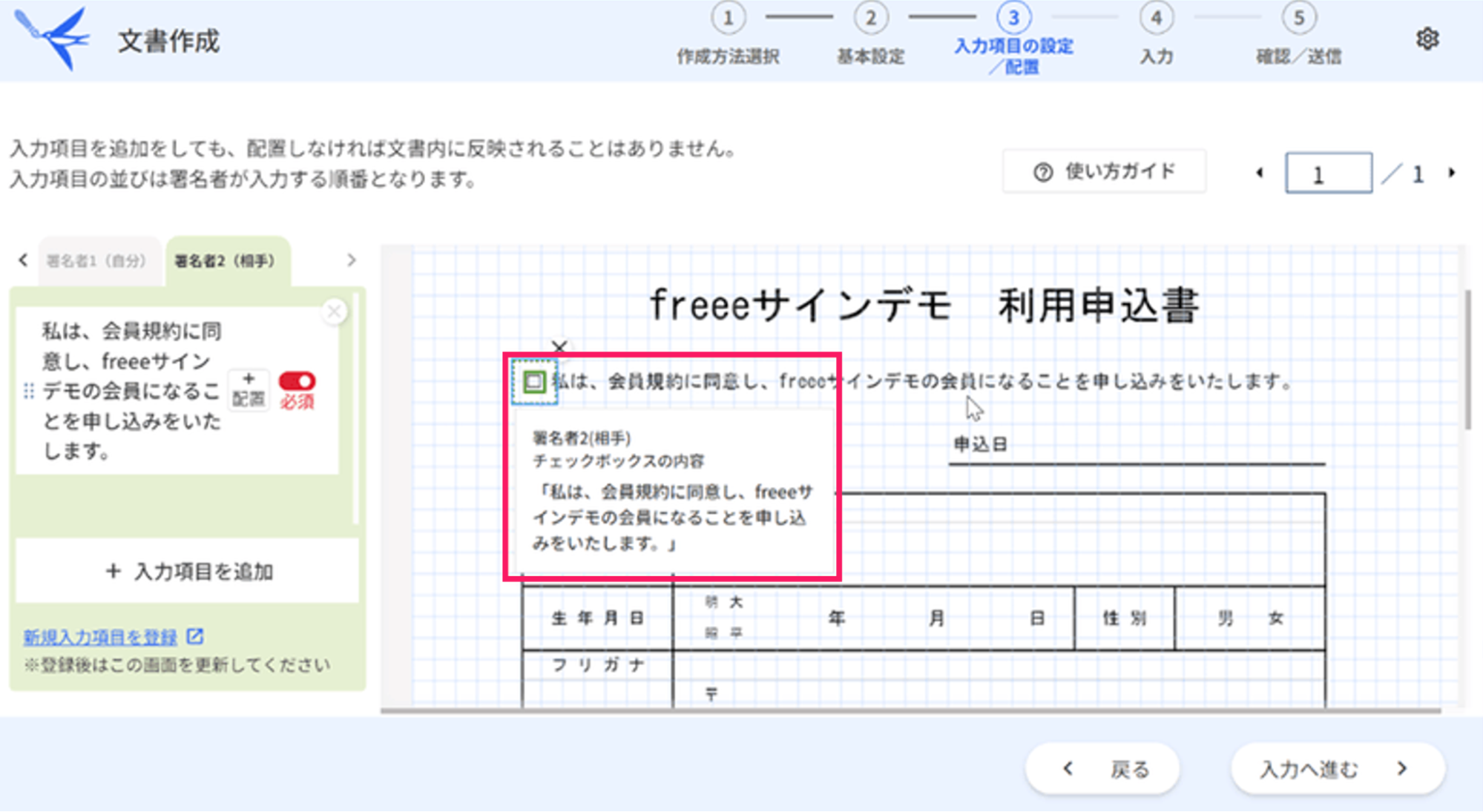Jump to step 5 確認／送信
This screenshot has height=812, width=1483.
1298,33
